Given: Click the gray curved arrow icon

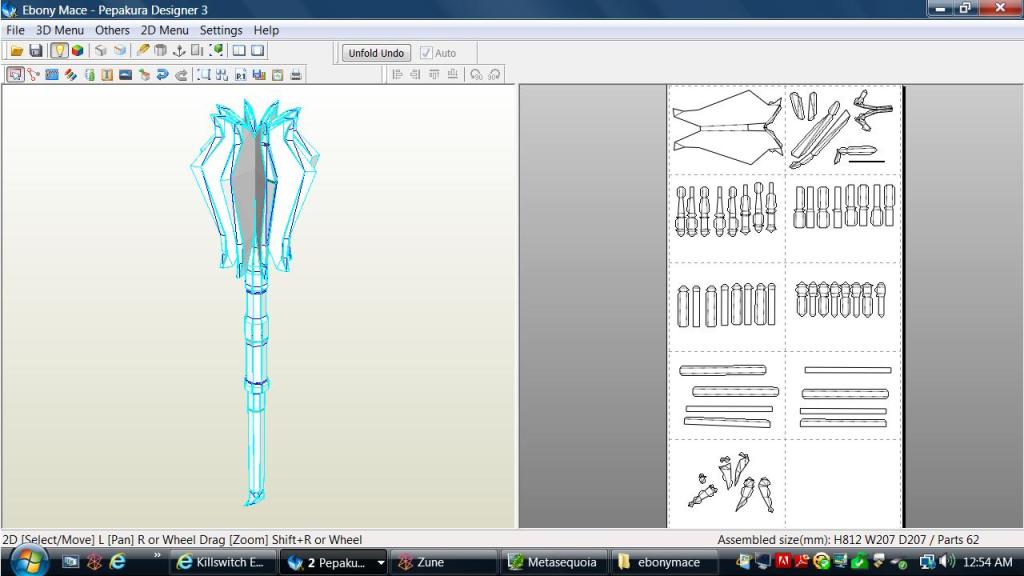Looking at the screenshot, I should tap(181, 74).
